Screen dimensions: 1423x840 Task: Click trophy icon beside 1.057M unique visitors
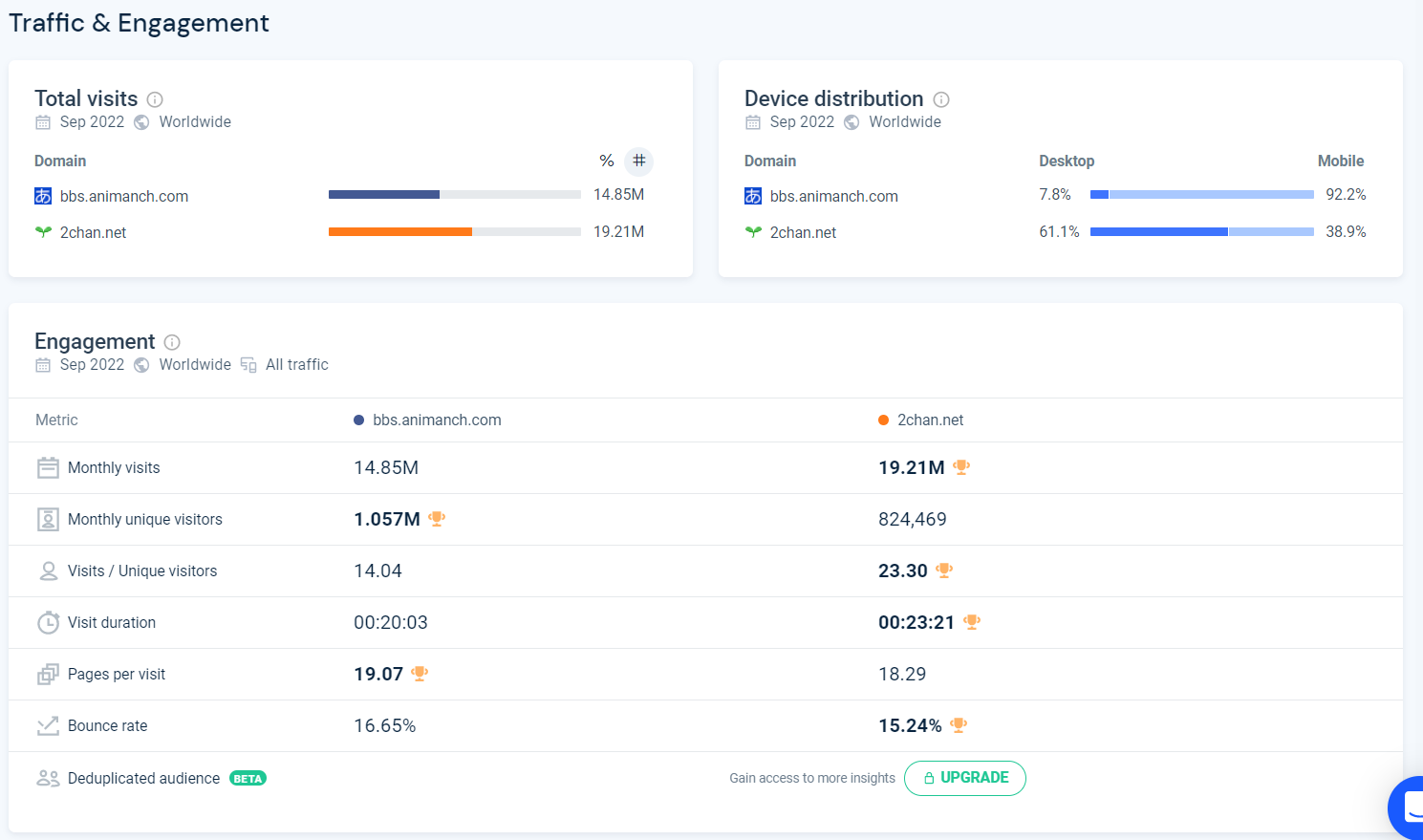437,519
